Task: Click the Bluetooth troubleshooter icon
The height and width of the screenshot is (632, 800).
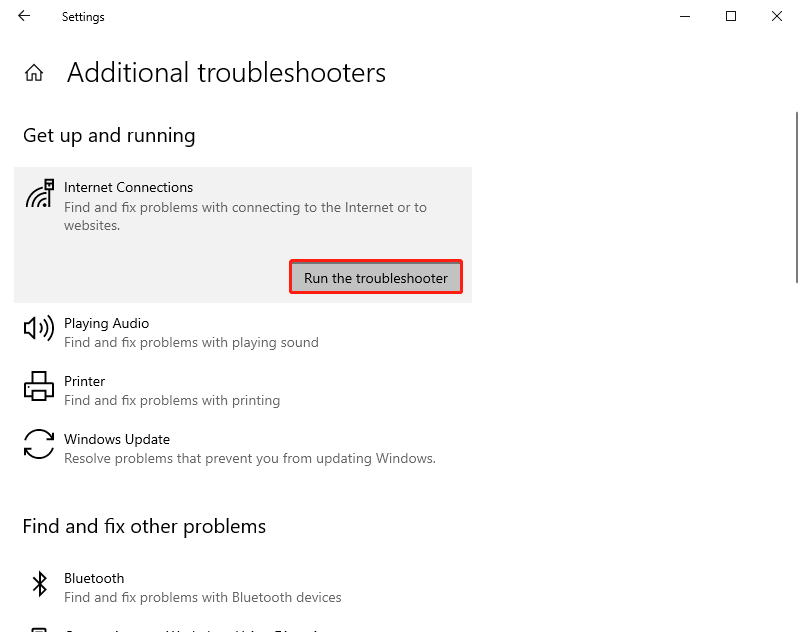Action: point(38,584)
